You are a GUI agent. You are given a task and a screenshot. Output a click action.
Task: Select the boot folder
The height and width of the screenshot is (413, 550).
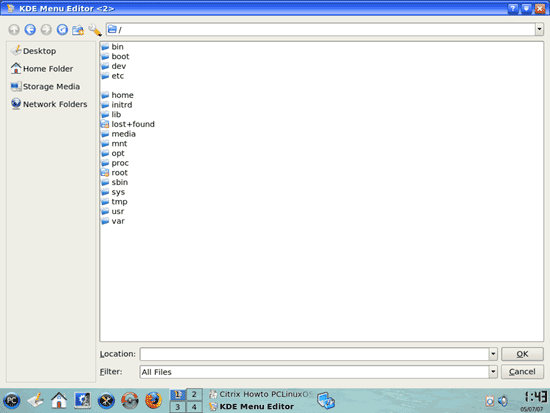[x=115, y=56]
